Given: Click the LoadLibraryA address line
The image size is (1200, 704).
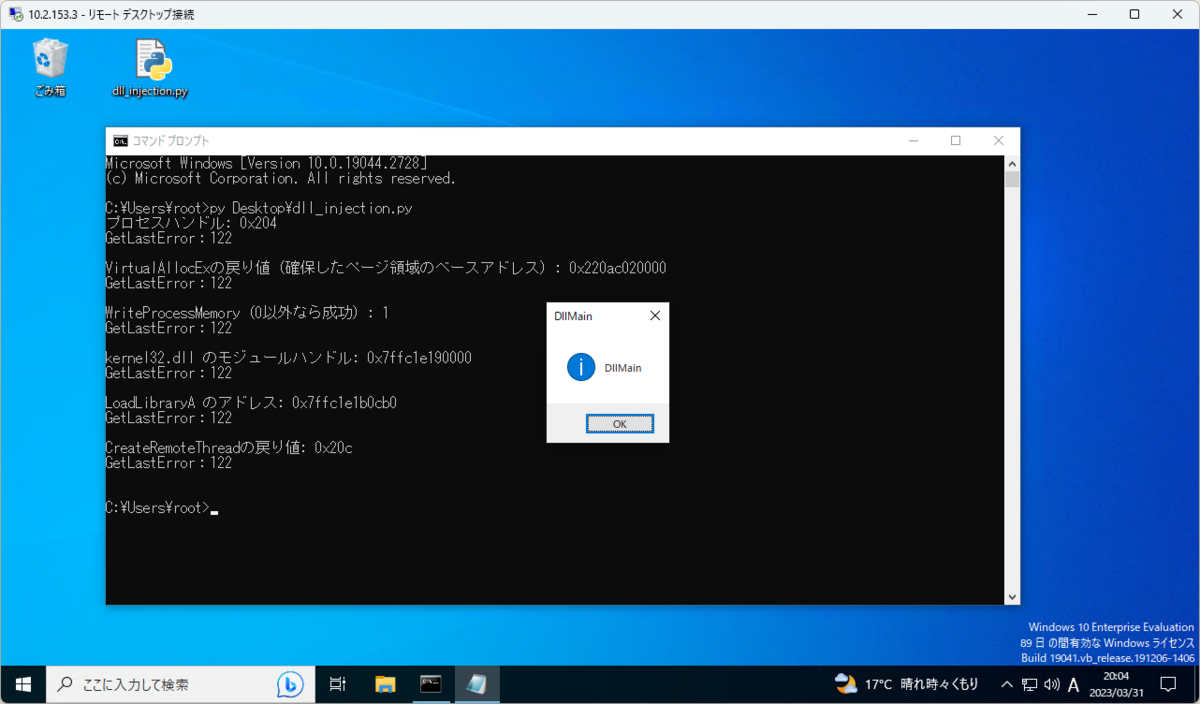Looking at the screenshot, I should (251, 403).
